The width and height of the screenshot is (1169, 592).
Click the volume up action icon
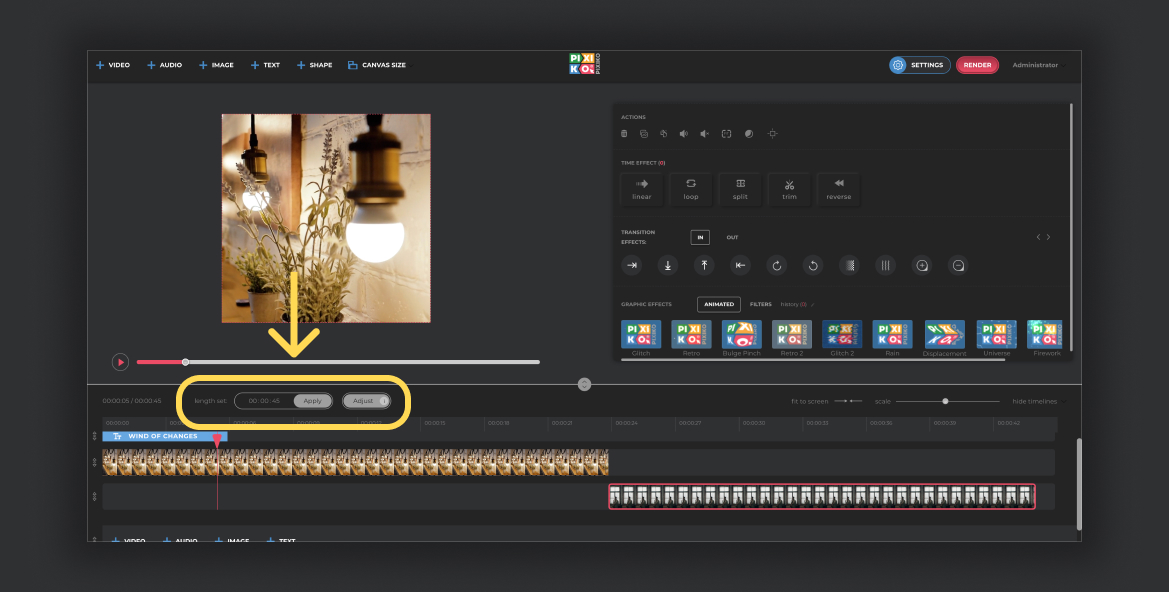point(684,134)
